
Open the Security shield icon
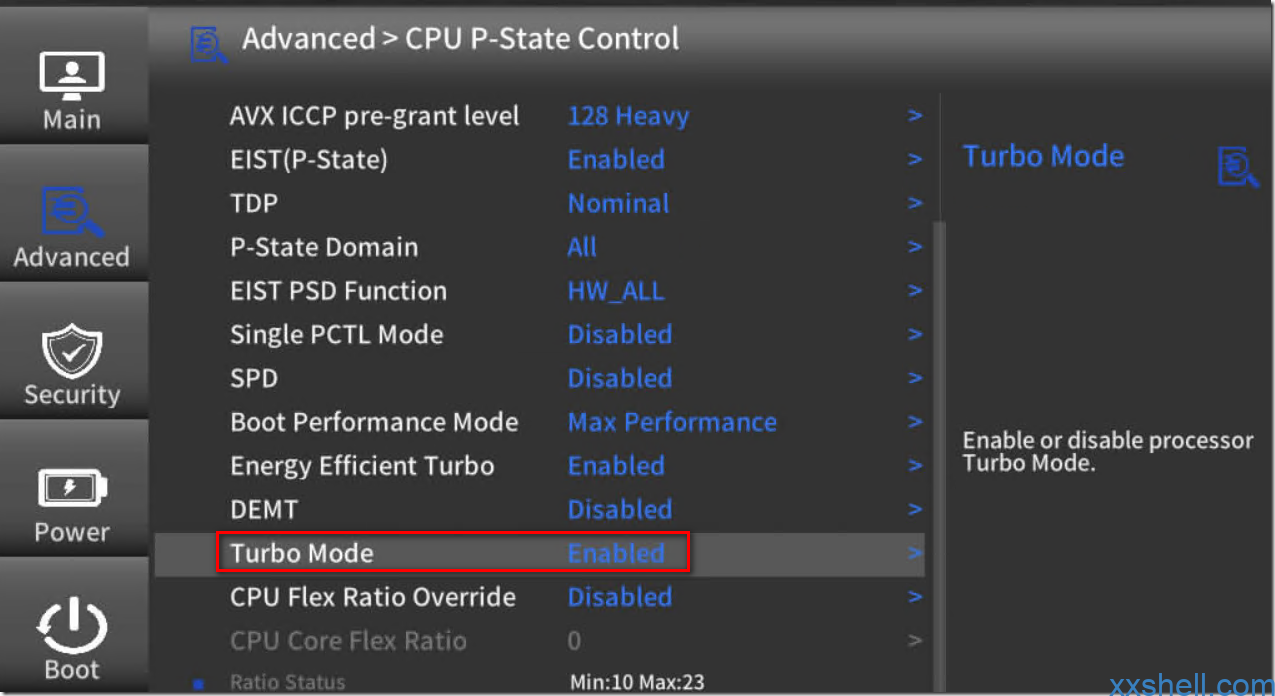point(72,351)
